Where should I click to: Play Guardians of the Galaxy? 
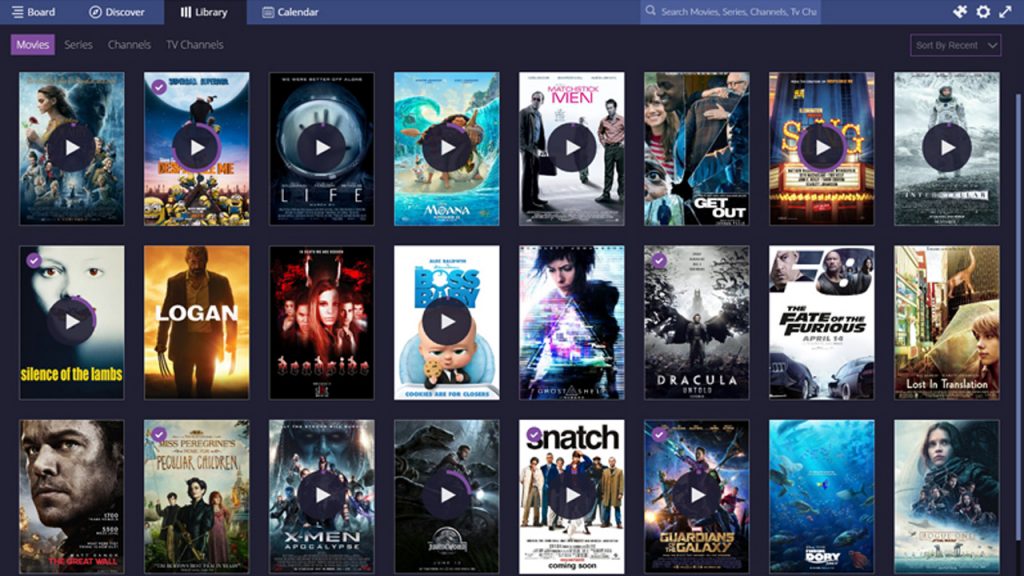click(x=697, y=495)
